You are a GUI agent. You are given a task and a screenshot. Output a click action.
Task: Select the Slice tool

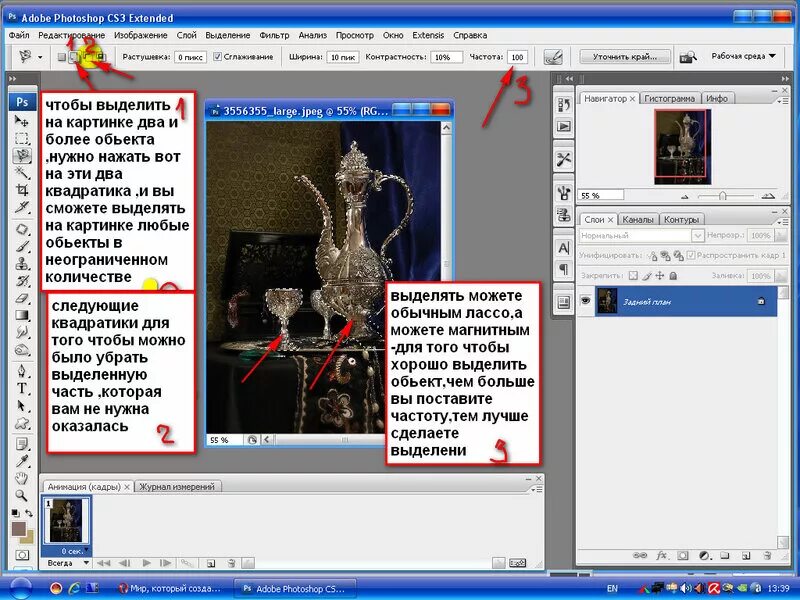[x=21, y=207]
